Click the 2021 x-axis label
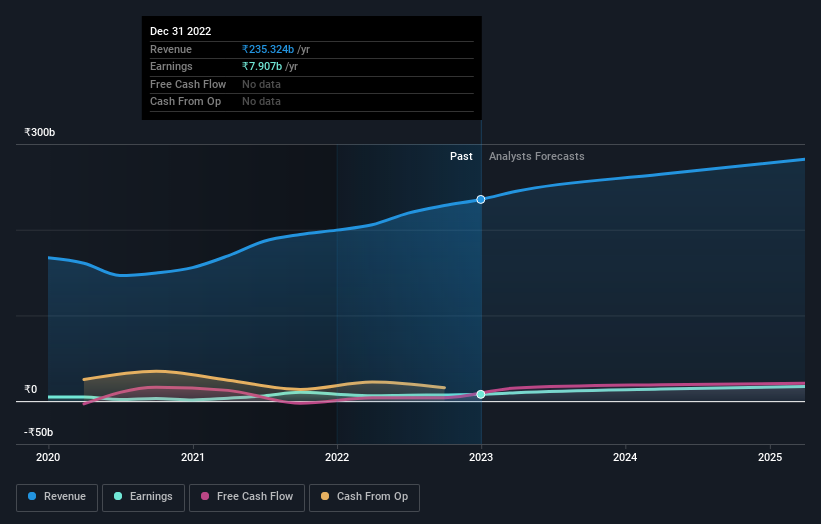821x524 pixels. (193, 457)
